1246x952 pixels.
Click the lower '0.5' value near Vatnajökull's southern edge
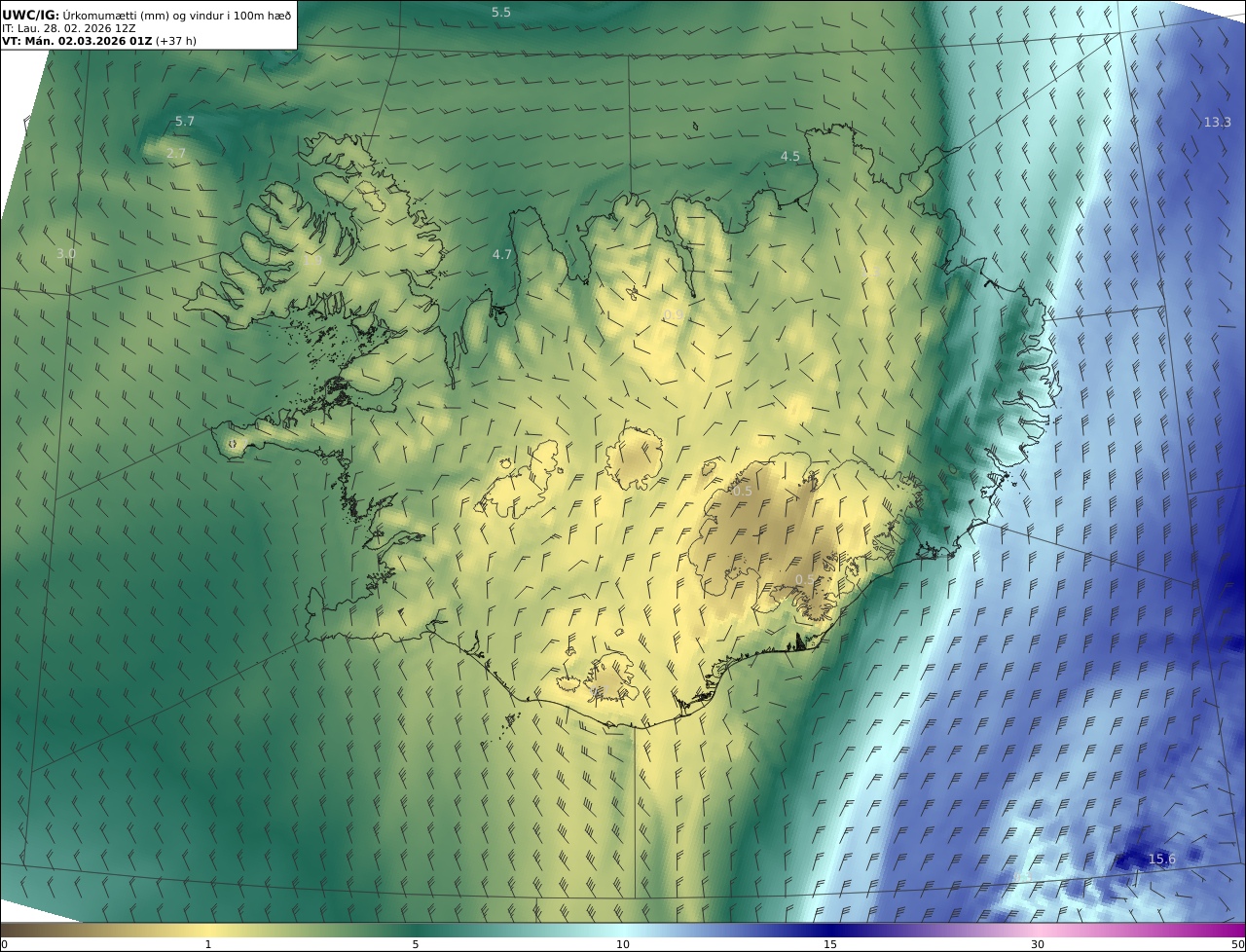[805, 579]
